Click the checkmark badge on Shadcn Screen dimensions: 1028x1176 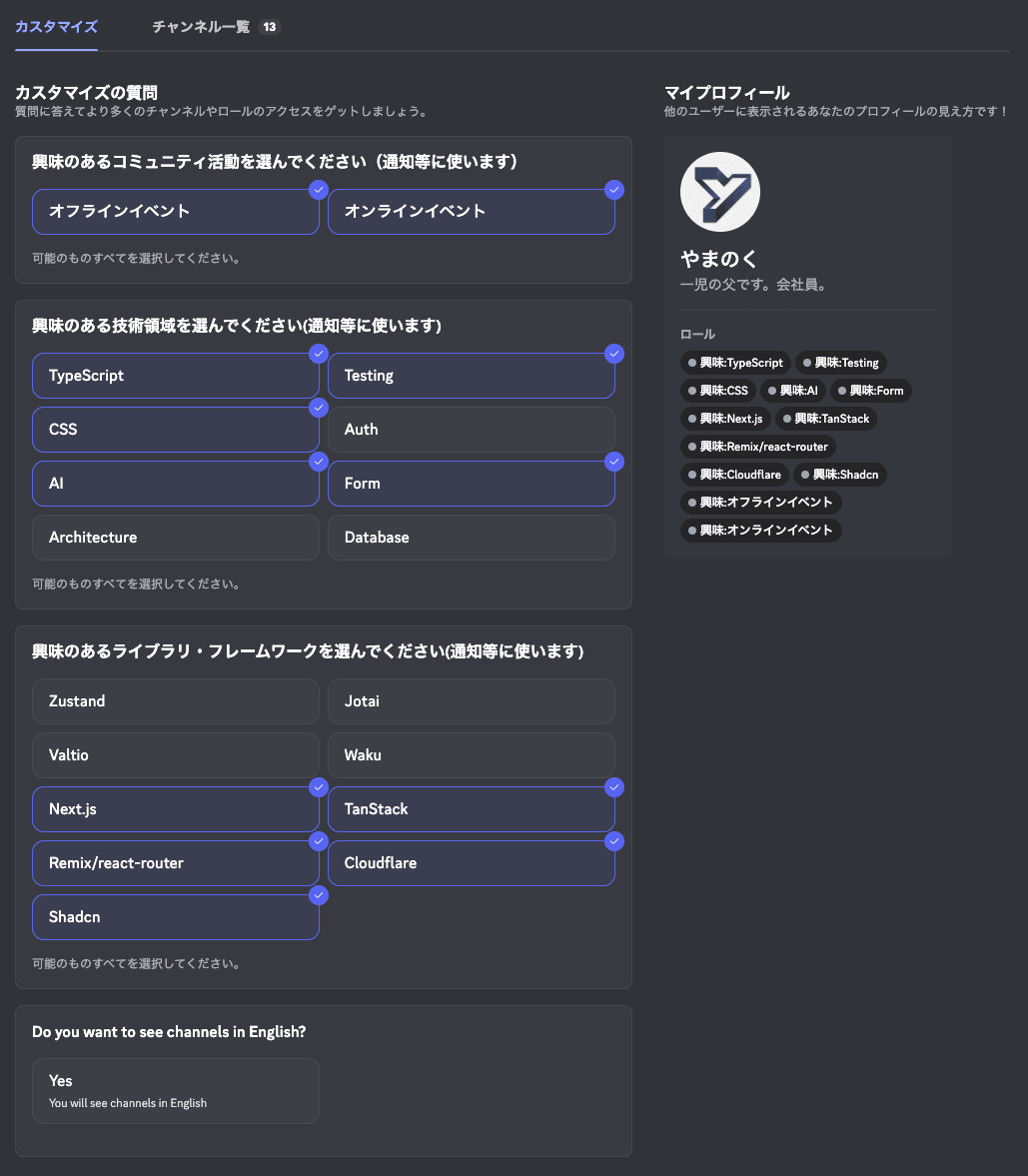pos(319,895)
